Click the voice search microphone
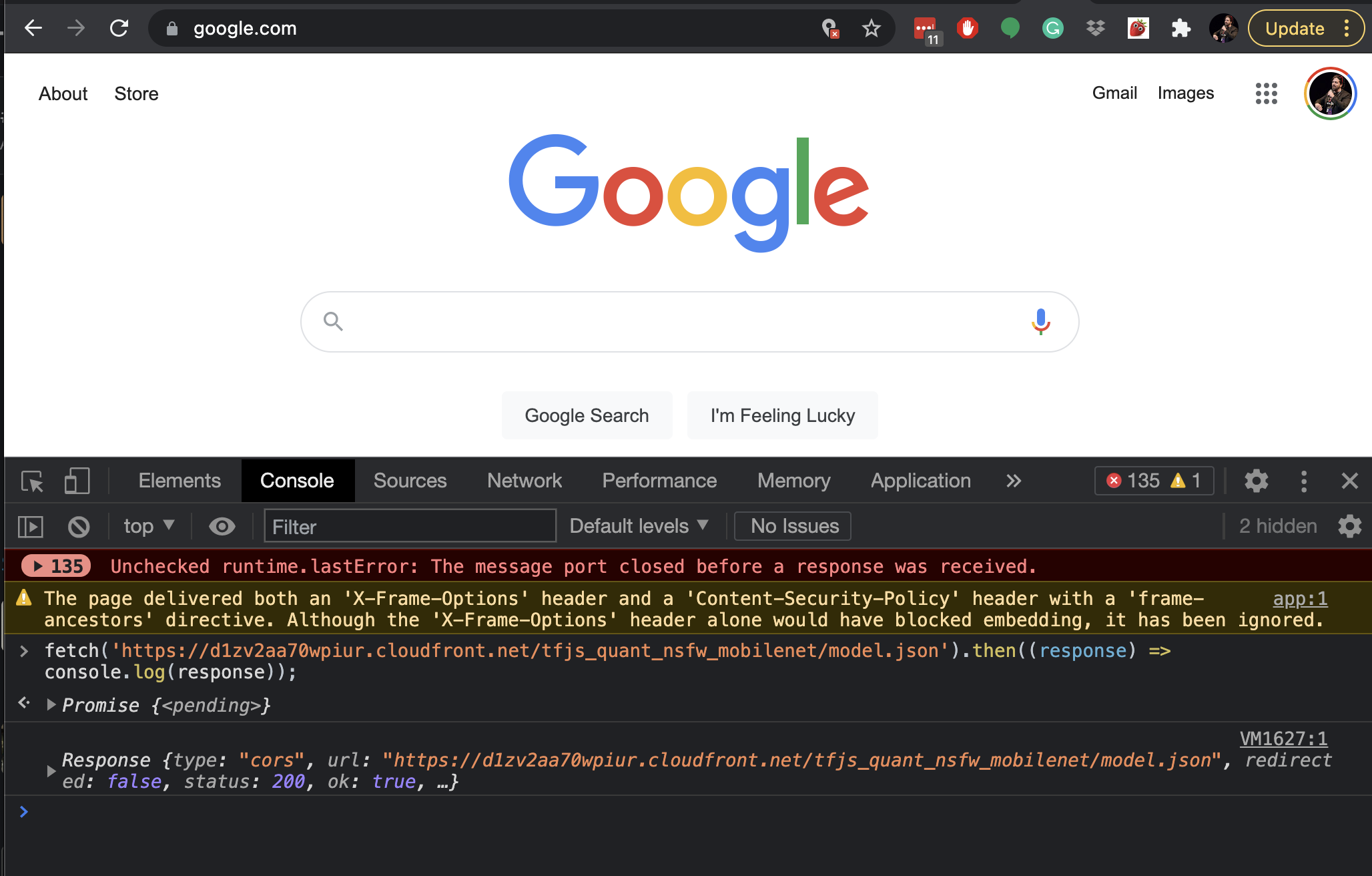This screenshot has height=876, width=1372. coord(1040,322)
